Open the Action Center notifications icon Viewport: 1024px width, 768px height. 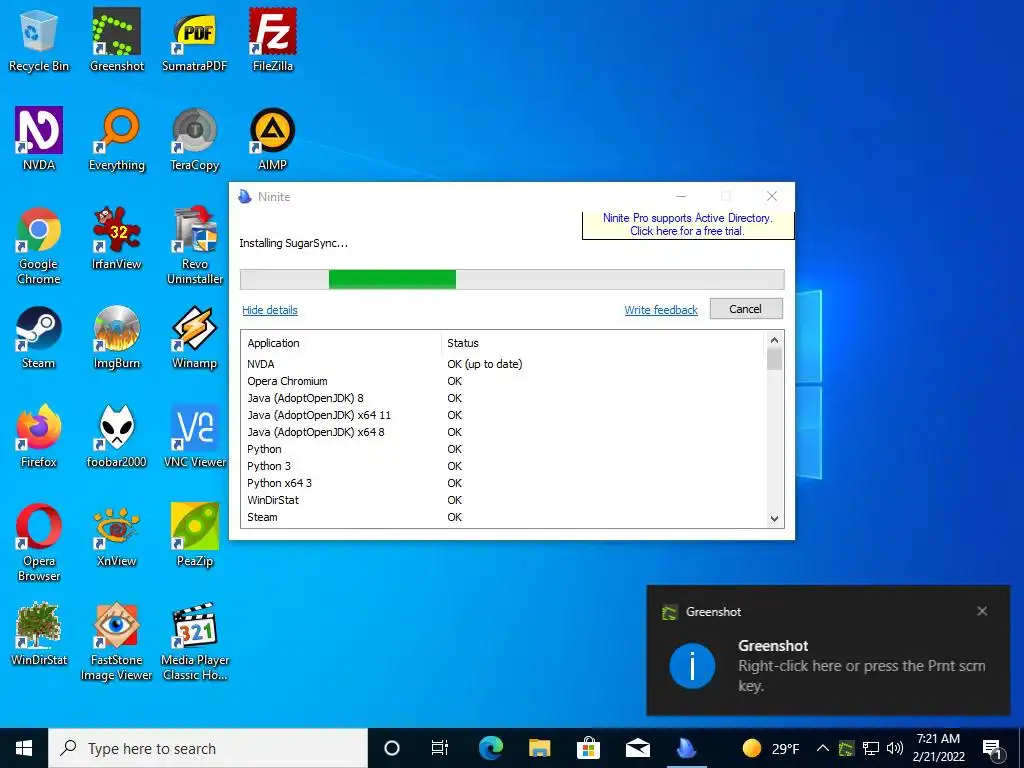pos(993,748)
